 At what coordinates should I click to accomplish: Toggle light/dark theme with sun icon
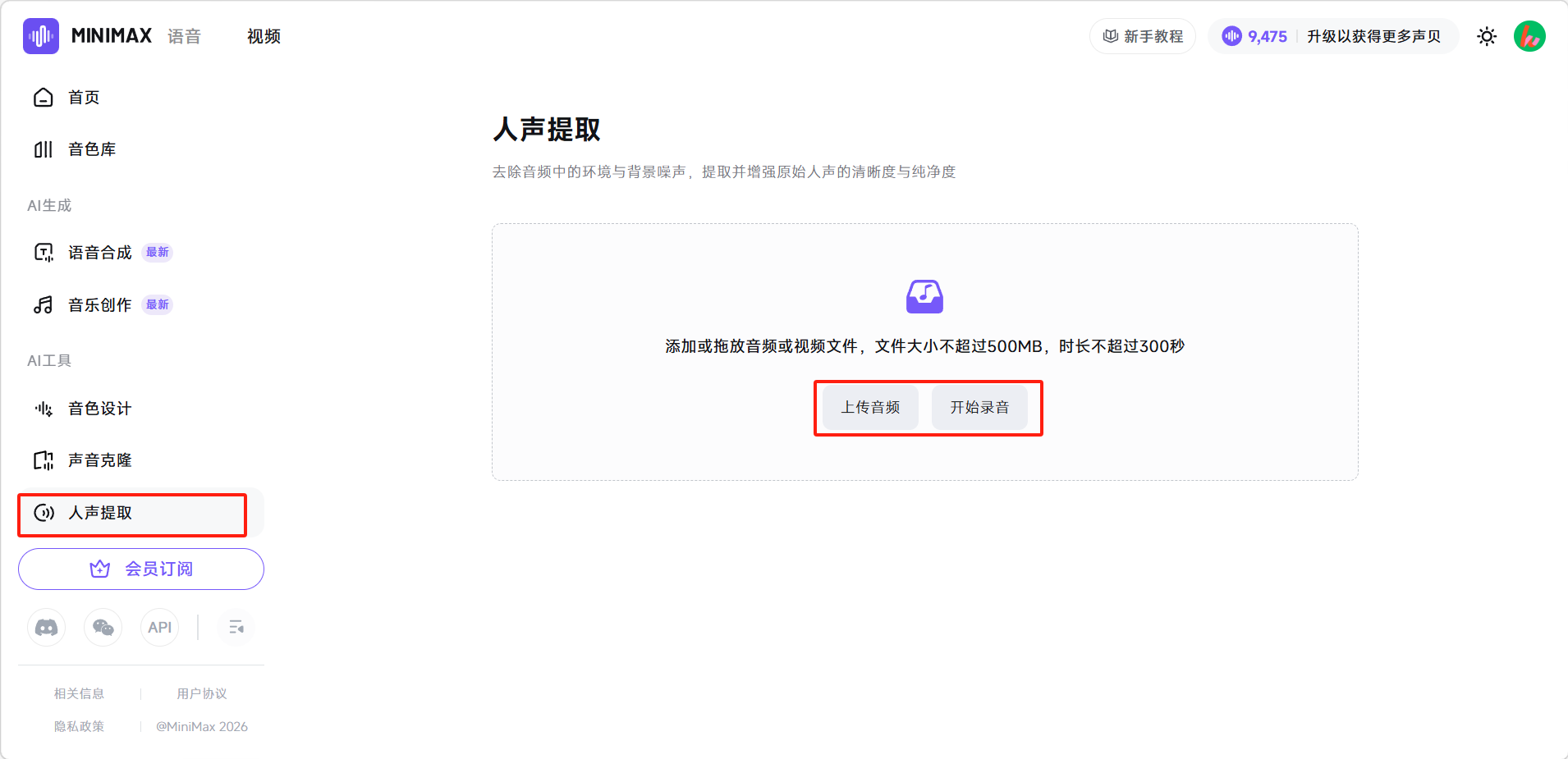coord(1487,36)
